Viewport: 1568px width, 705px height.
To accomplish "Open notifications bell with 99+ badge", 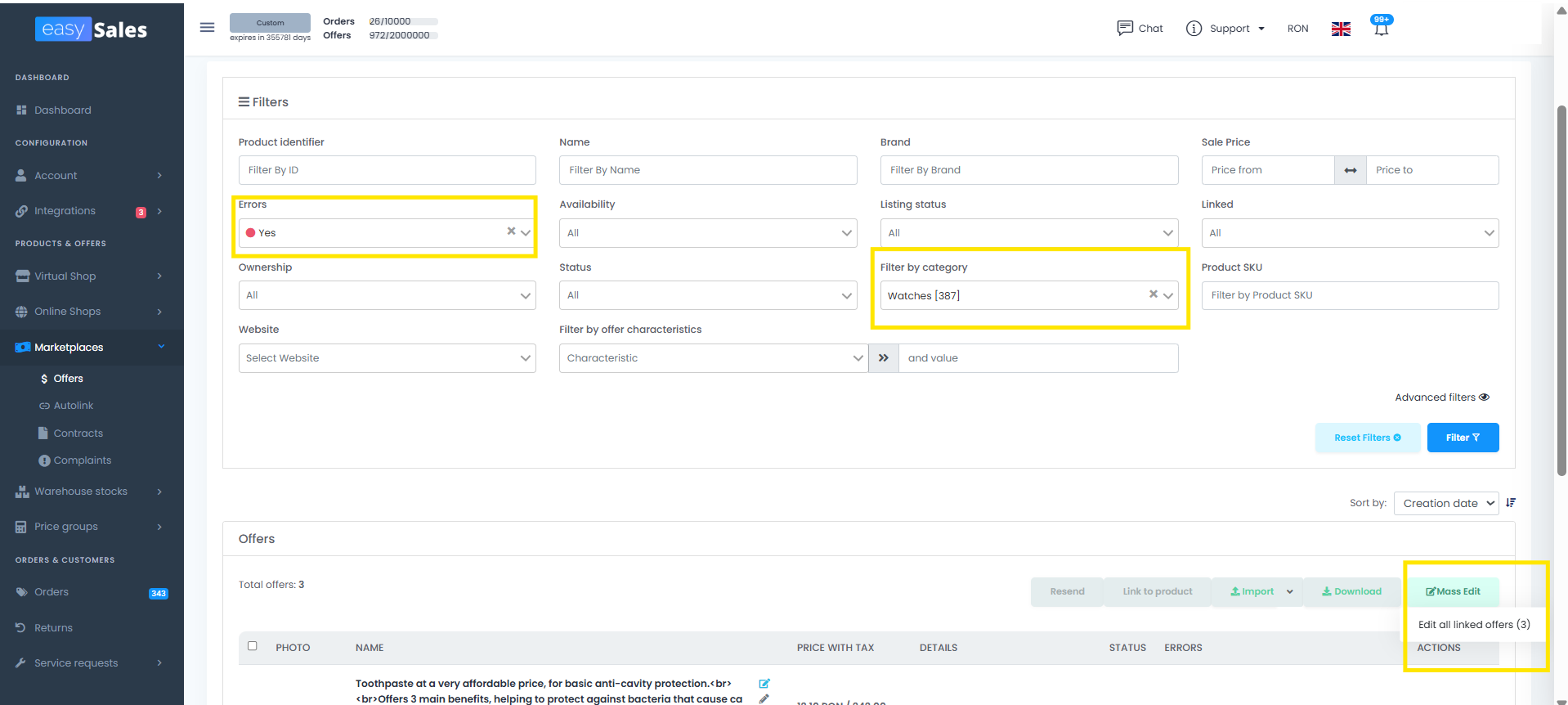I will pos(1381,27).
